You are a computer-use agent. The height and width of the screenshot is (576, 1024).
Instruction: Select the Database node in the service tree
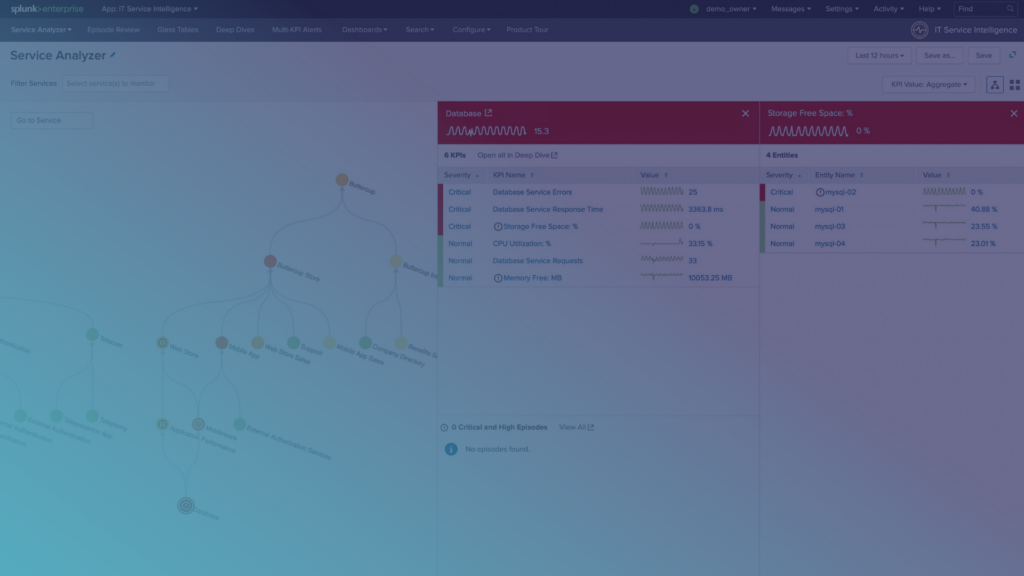(x=185, y=505)
